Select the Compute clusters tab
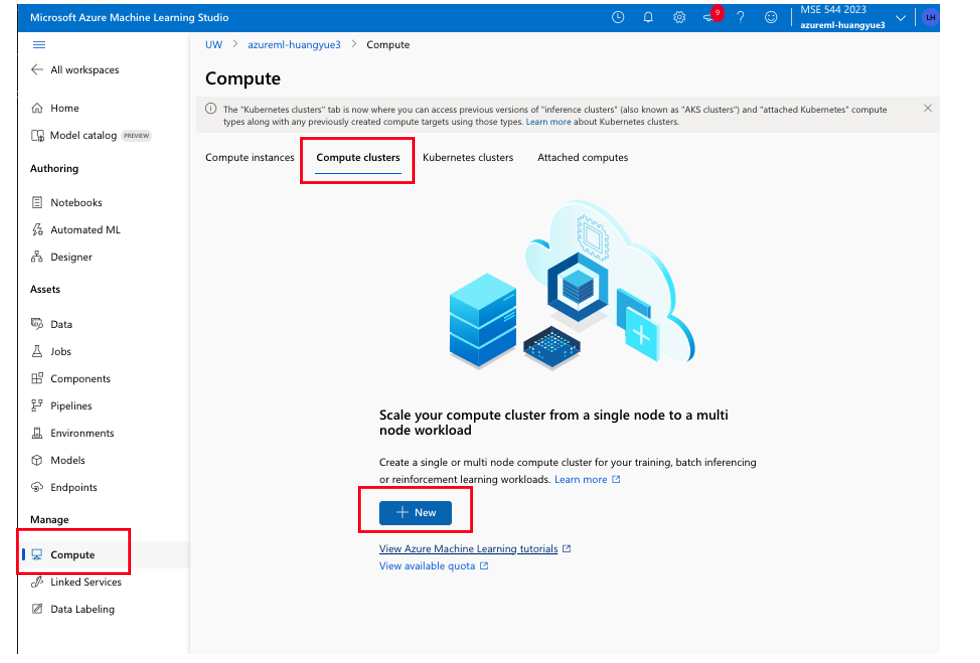The height and width of the screenshot is (663, 980). click(x=358, y=157)
